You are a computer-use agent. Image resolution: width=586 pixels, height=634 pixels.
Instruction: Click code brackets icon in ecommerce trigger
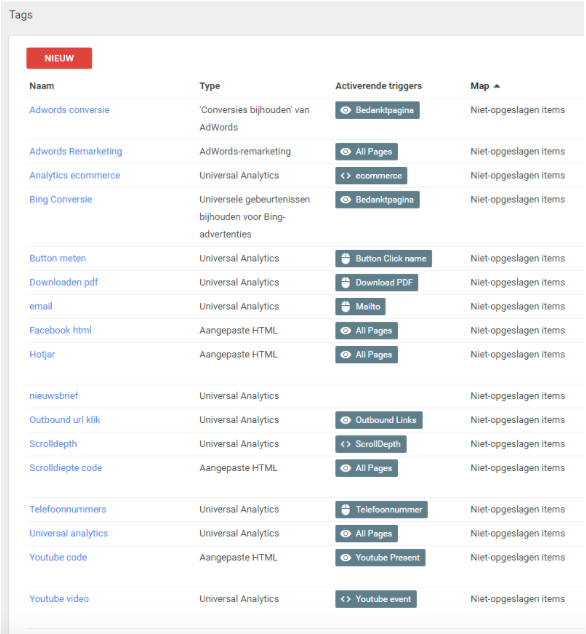(345, 176)
